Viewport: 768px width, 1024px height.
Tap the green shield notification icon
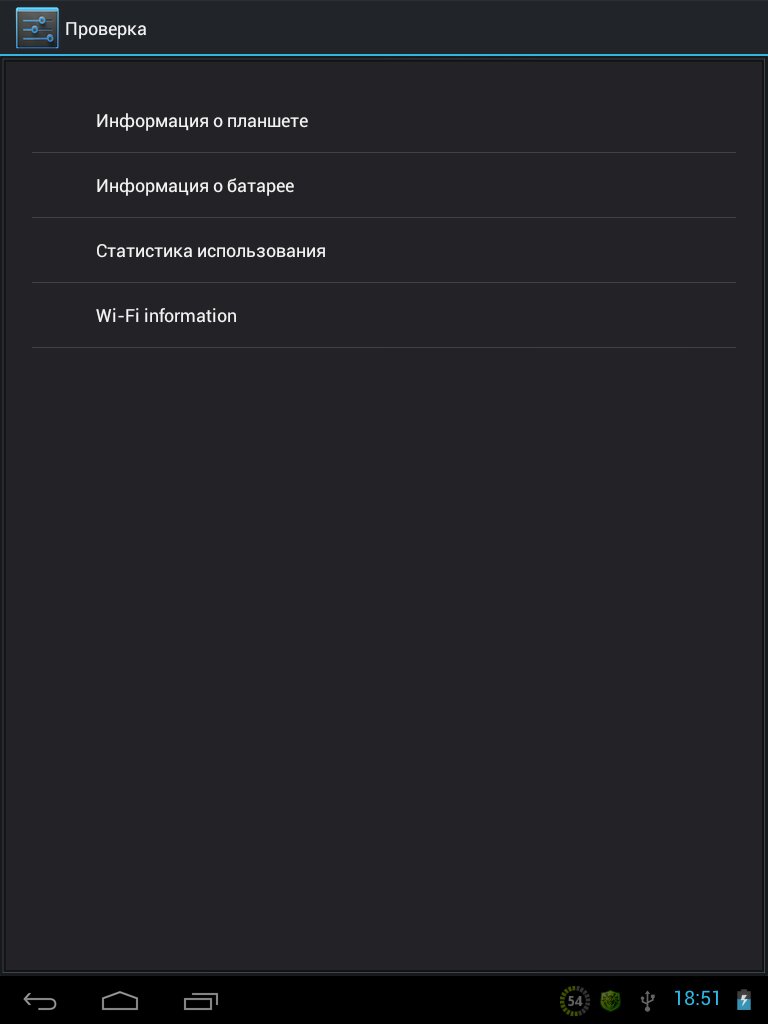(x=610, y=1000)
